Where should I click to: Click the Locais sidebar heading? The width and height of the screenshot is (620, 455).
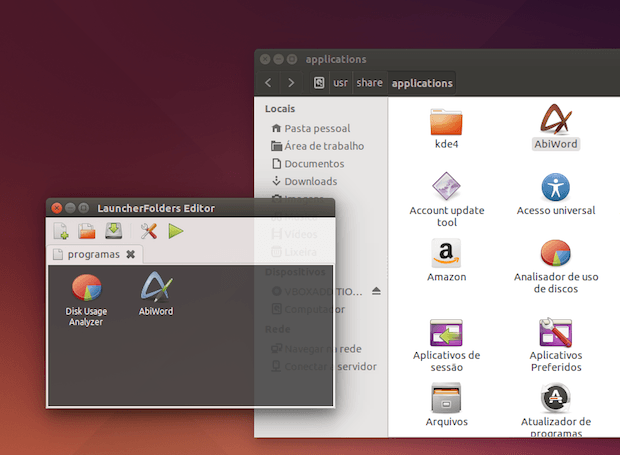click(280, 109)
